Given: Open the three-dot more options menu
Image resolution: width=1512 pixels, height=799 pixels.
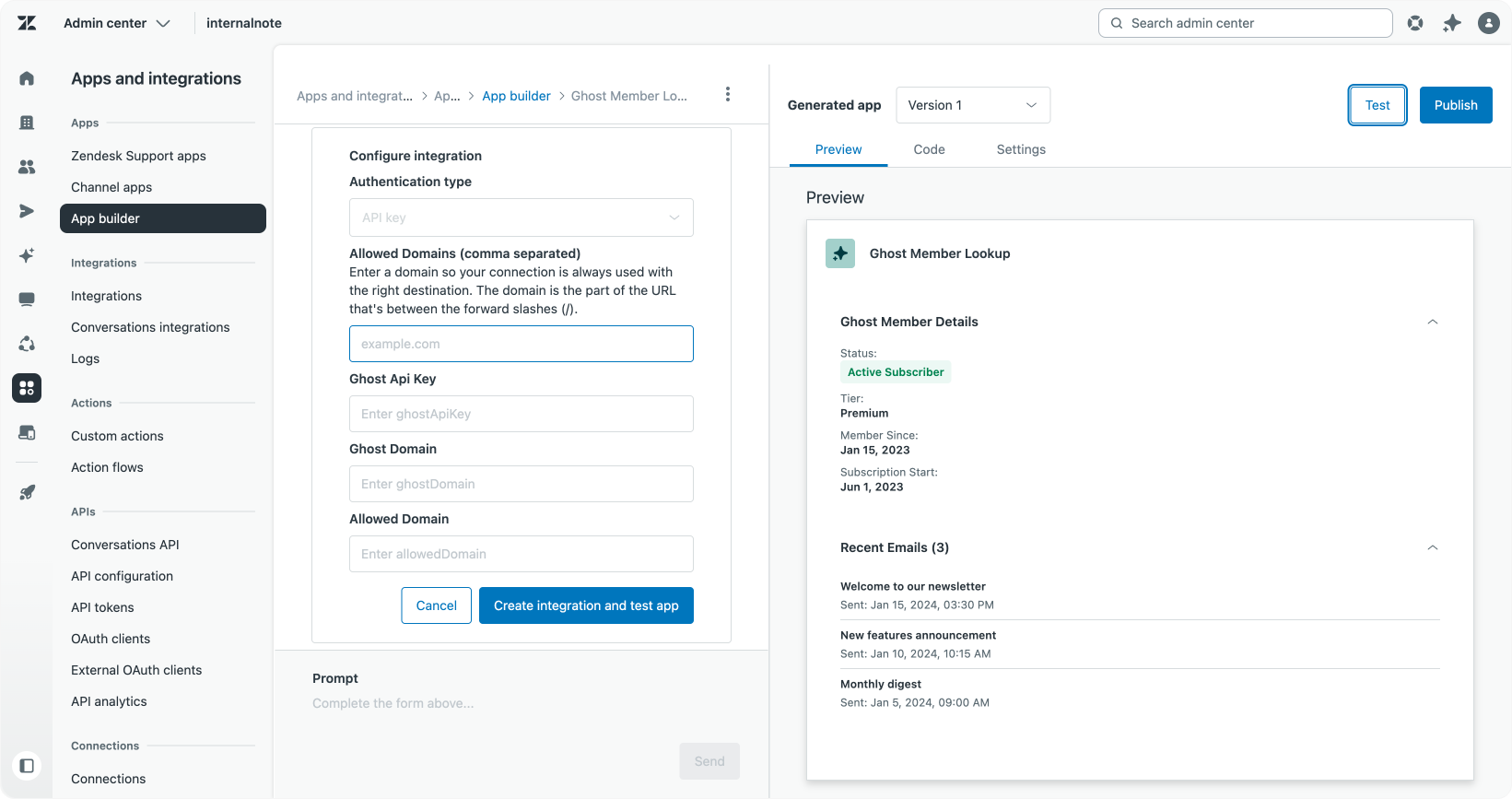Looking at the screenshot, I should 728,94.
